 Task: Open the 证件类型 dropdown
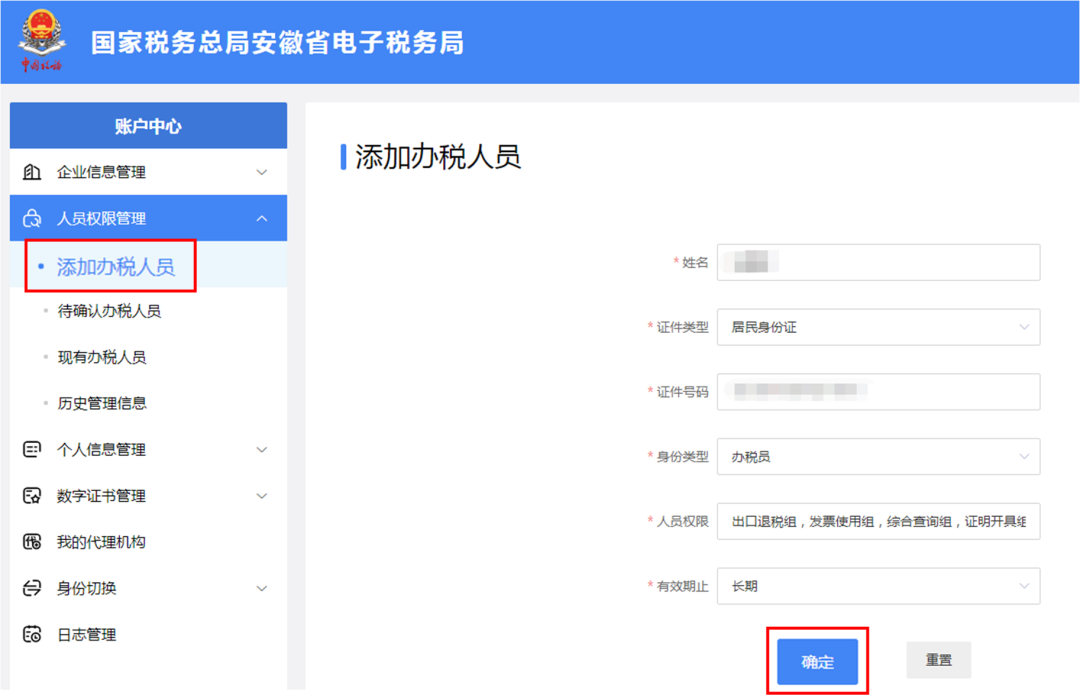click(878, 327)
